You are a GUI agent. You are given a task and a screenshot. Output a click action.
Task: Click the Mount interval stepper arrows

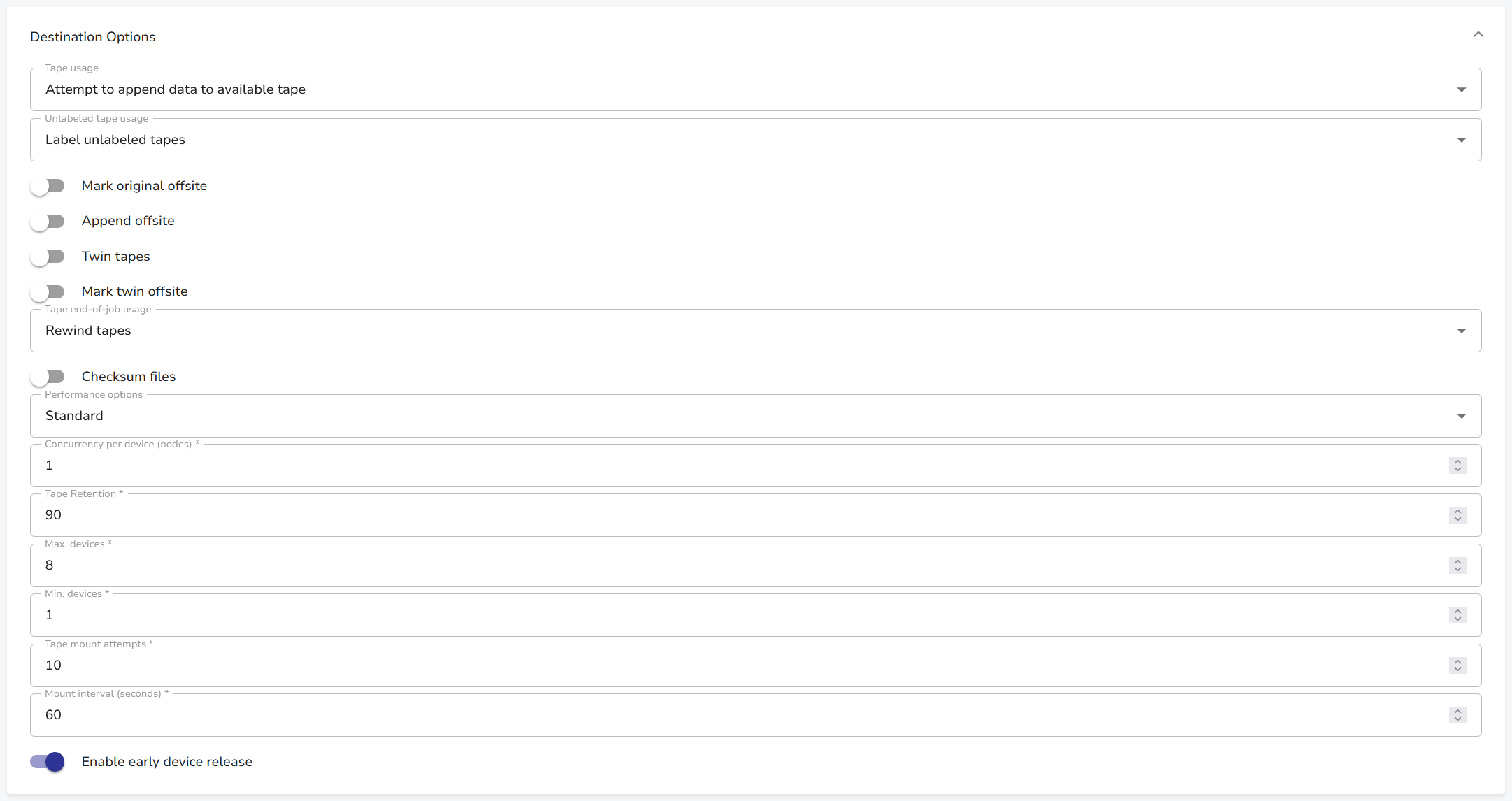click(x=1457, y=715)
